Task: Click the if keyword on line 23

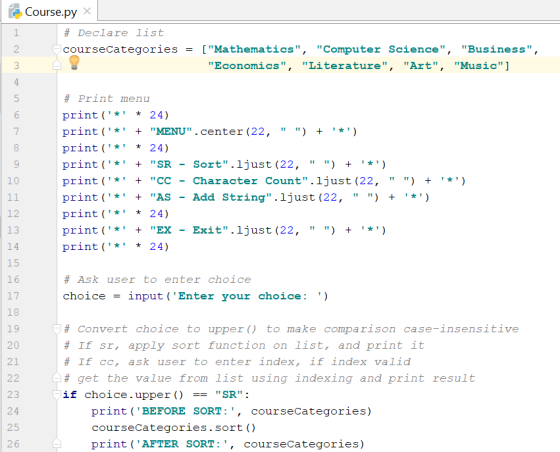Action: point(70,395)
